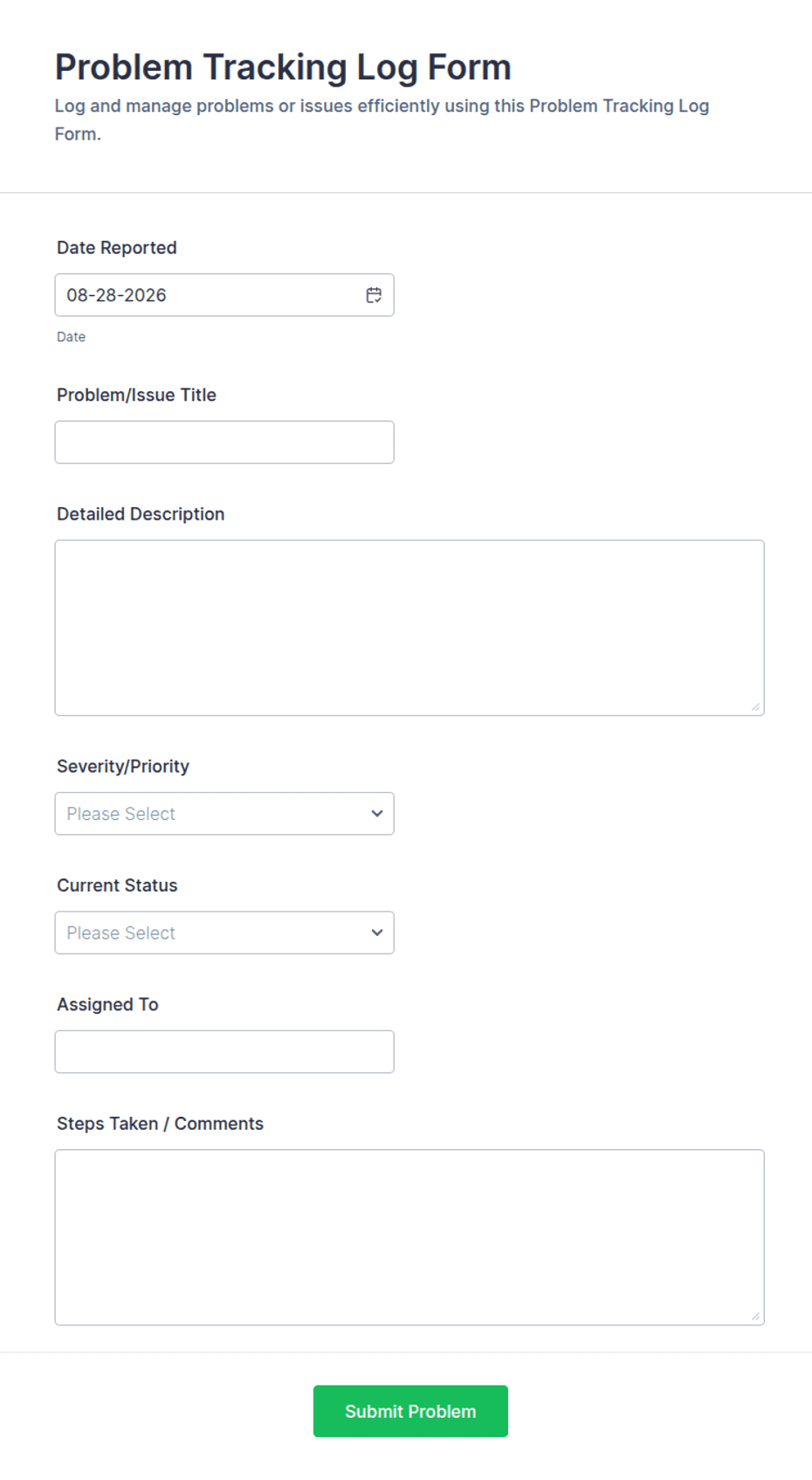Click the Problem Tracking Log Form heading
812x1480 pixels.
[x=283, y=67]
